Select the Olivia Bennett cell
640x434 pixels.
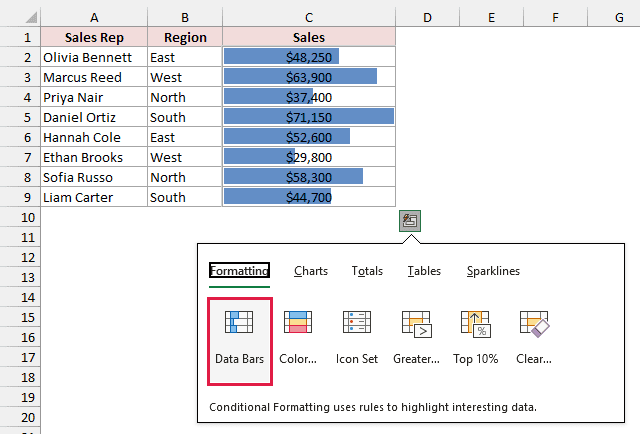94,57
